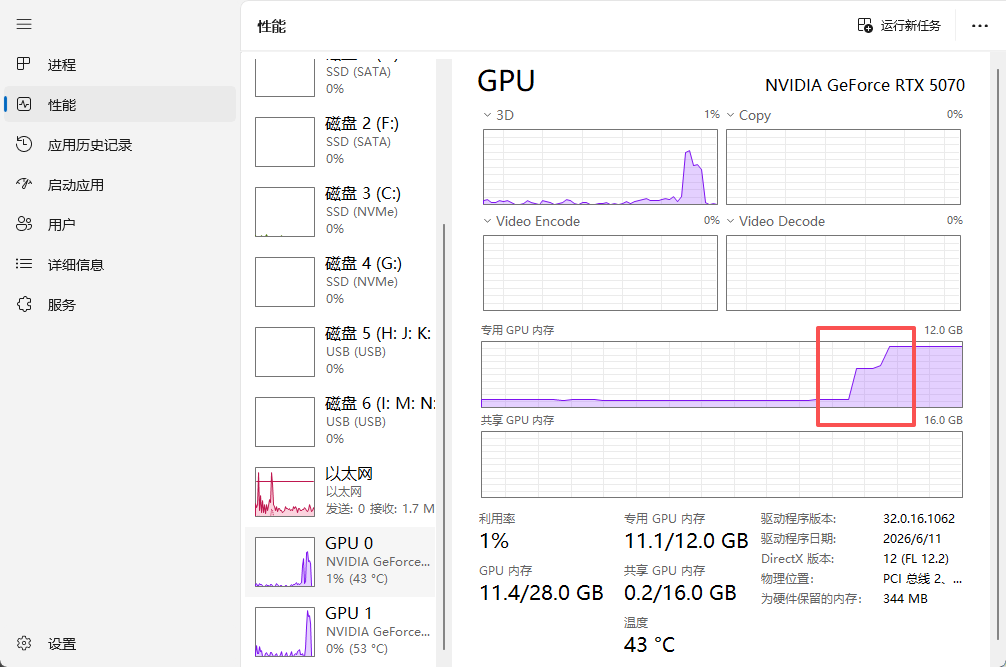Select 磁盘 6 (I: M: N:) thumbnail

coord(285,421)
